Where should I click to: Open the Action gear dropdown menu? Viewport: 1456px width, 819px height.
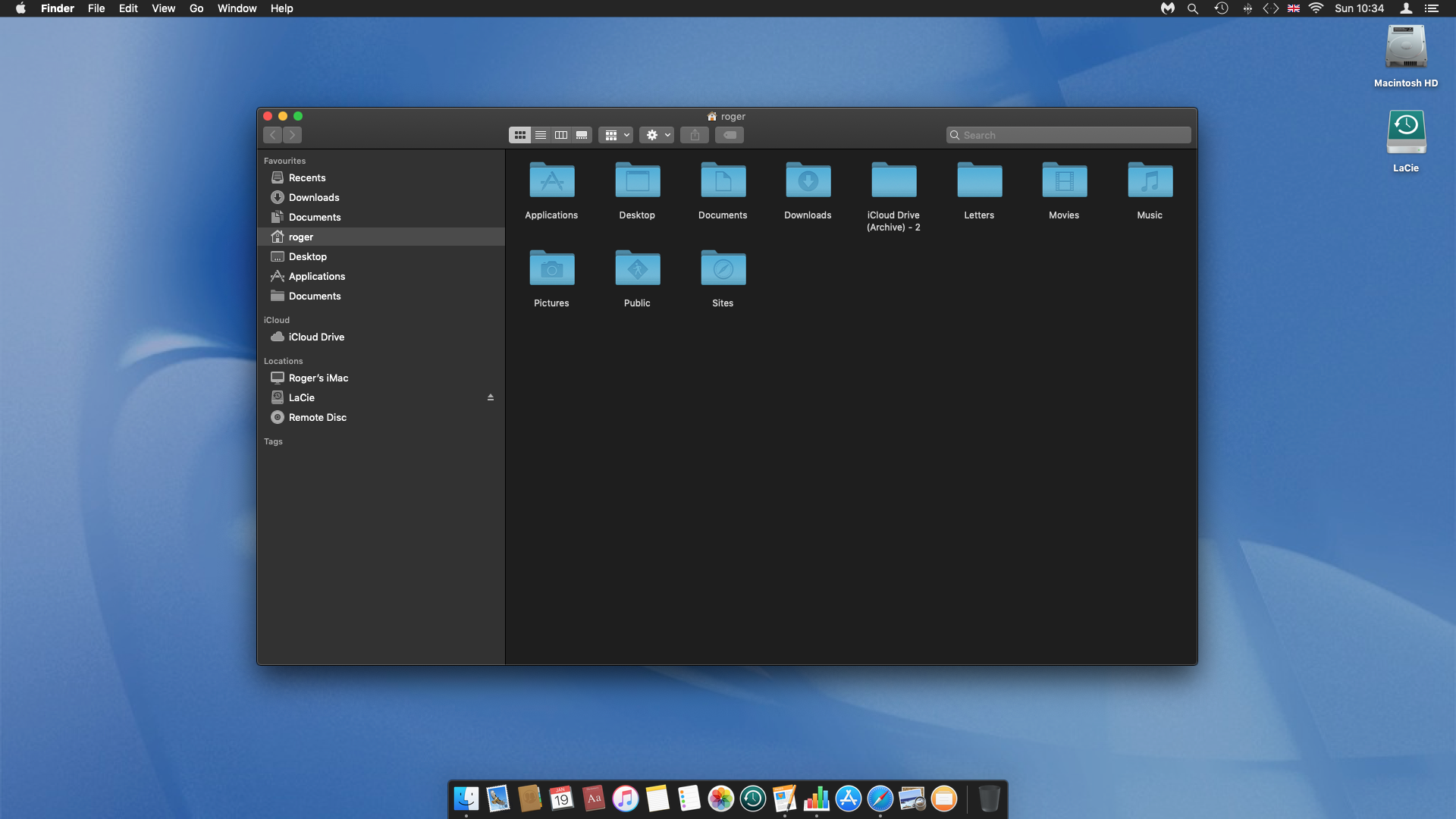657,135
